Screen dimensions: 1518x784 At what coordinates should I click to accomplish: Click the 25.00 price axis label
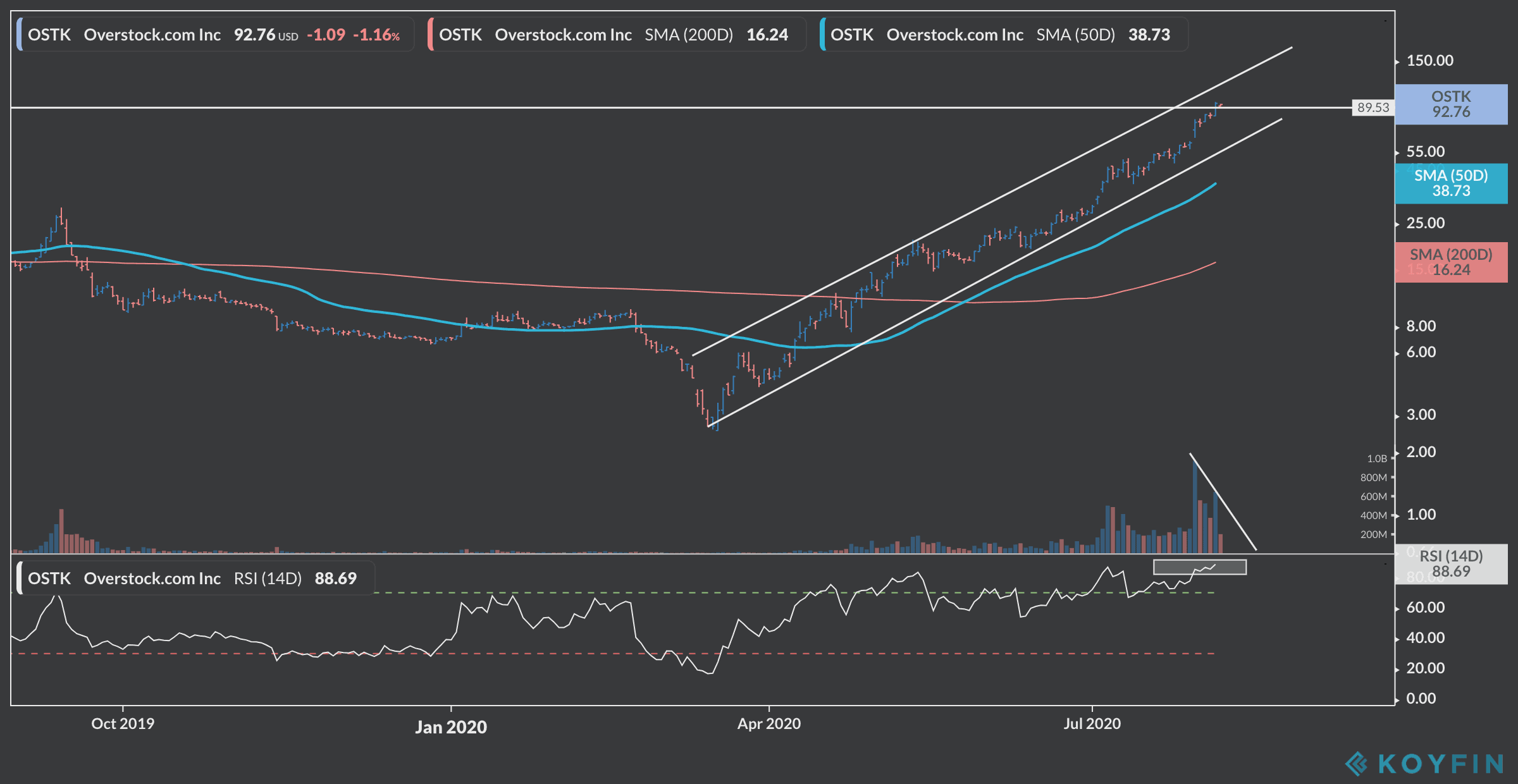tap(1425, 223)
